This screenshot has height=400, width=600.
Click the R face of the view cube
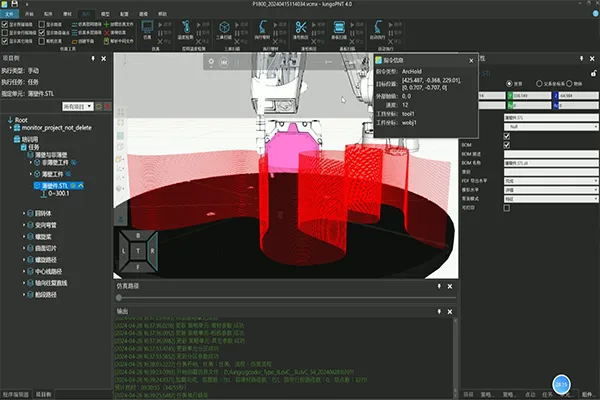(x=152, y=251)
